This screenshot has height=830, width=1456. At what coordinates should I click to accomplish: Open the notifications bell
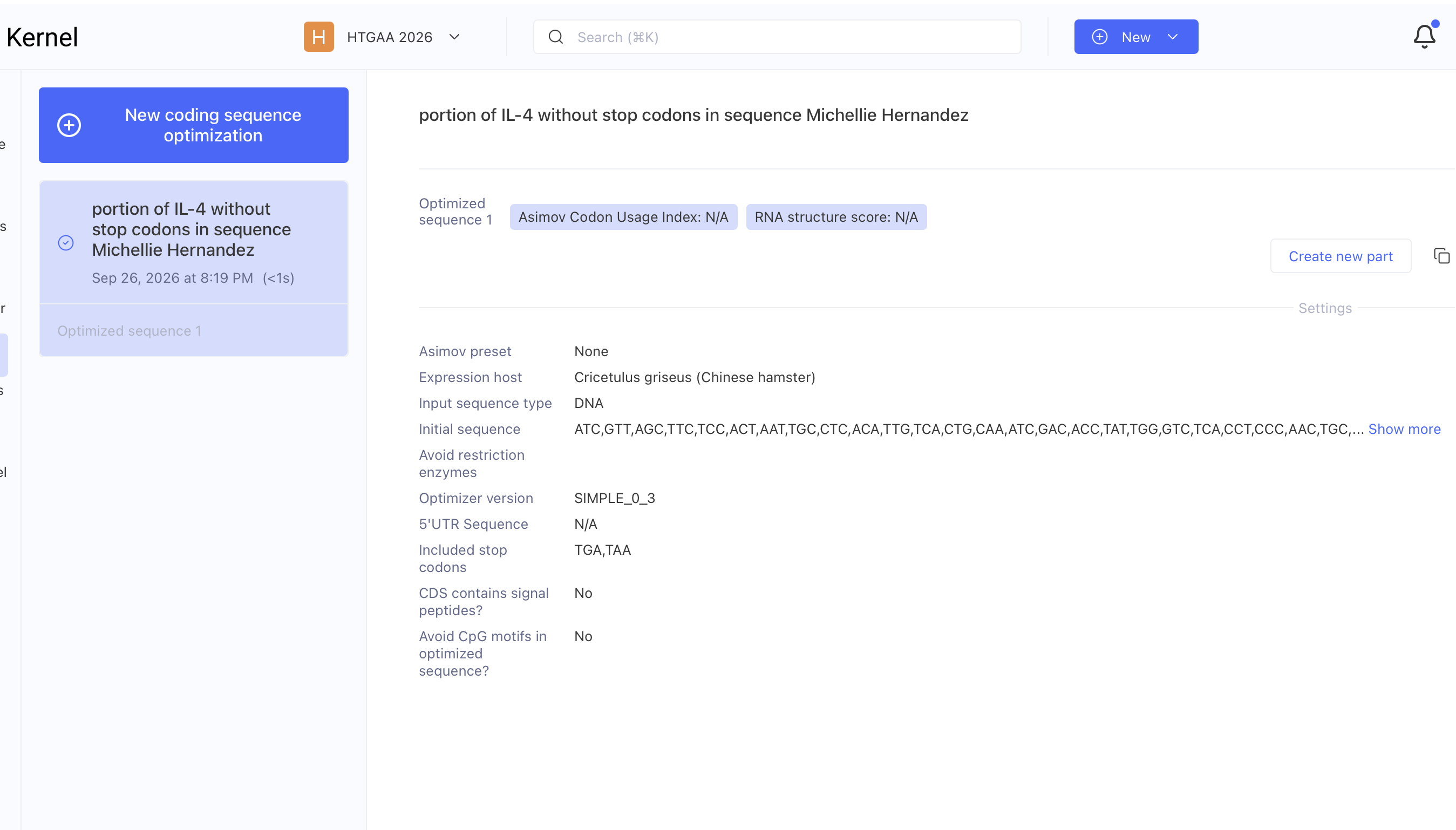point(1424,37)
